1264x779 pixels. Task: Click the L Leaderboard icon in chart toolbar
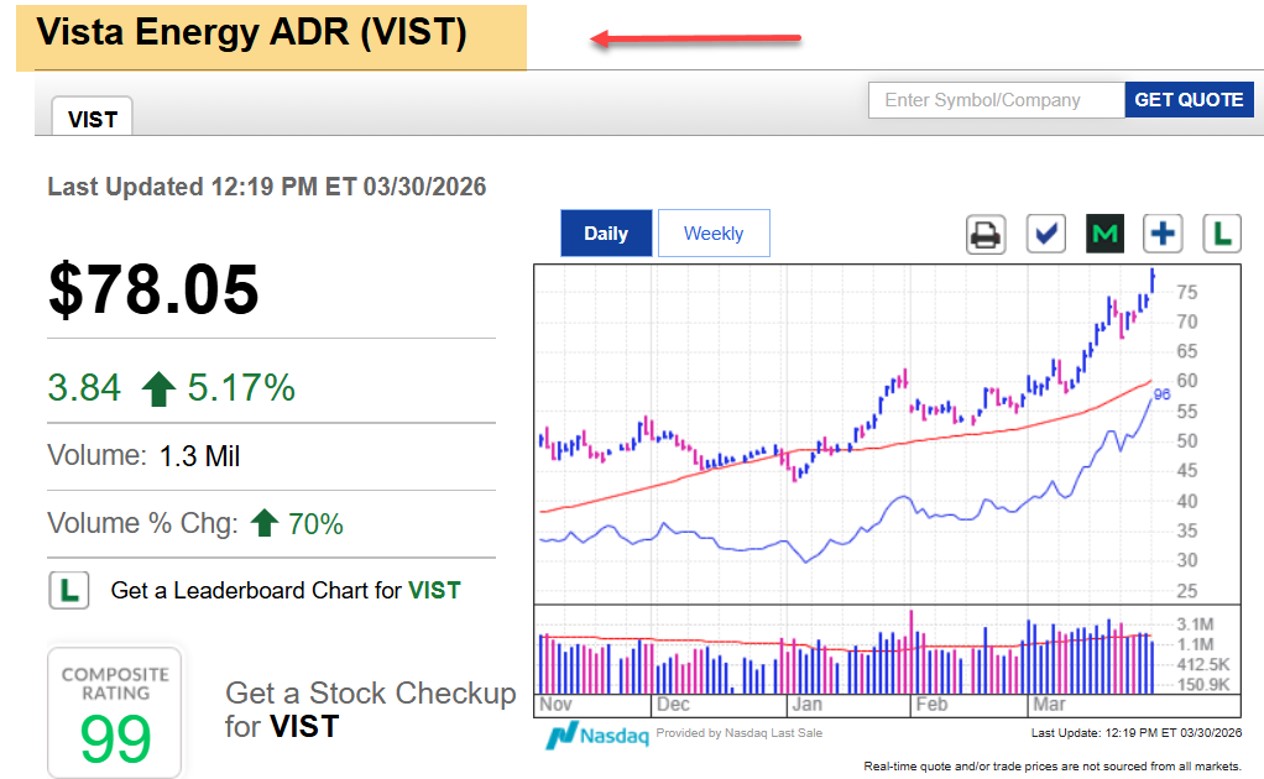pyautogui.click(x=1221, y=234)
